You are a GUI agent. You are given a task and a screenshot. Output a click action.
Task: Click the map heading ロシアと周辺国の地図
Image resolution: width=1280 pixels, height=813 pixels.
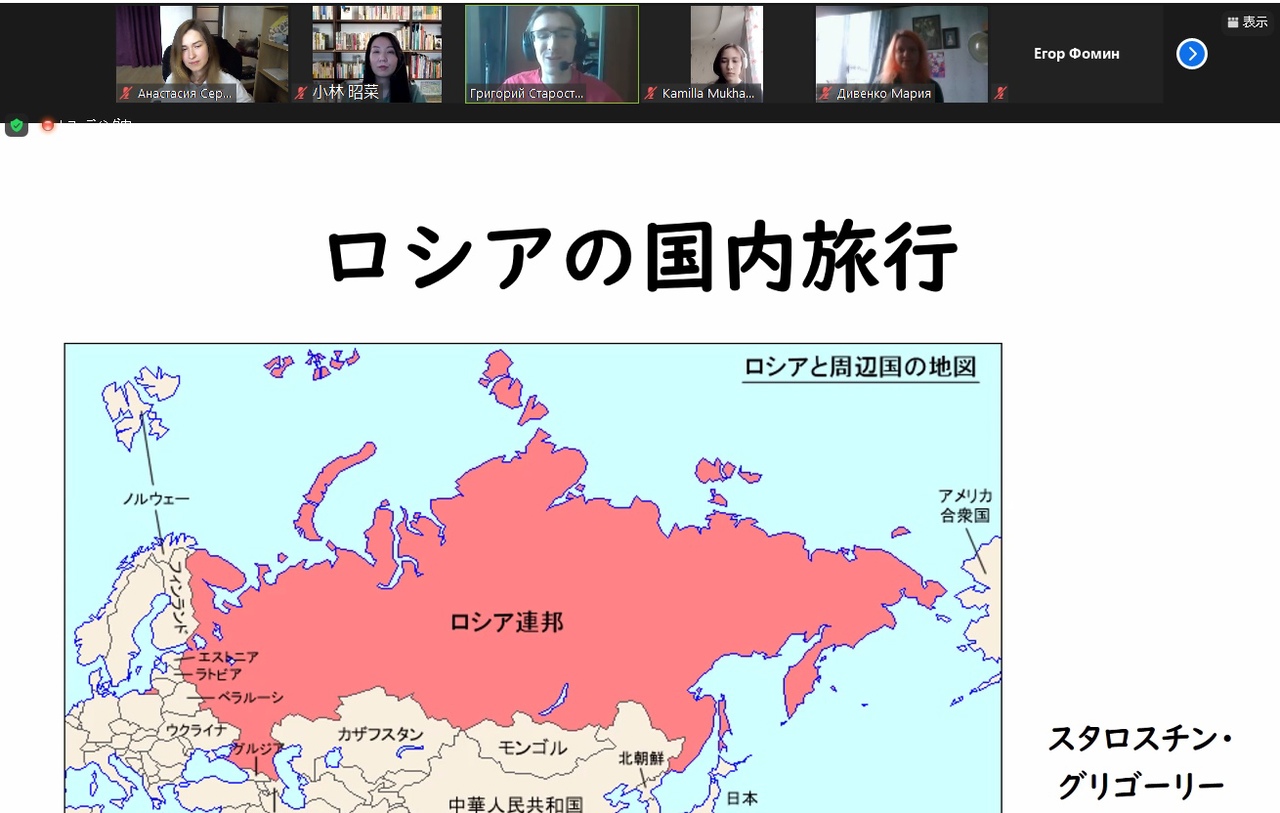pyautogui.click(x=860, y=367)
